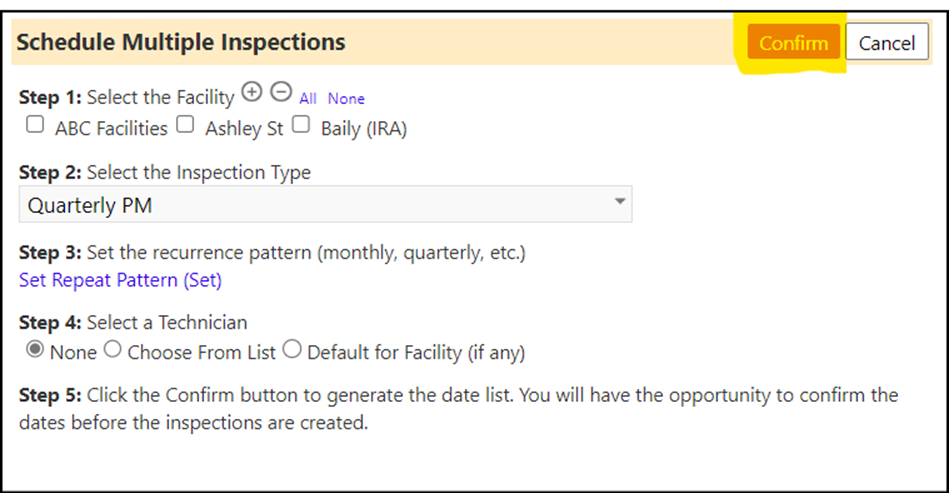949x493 pixels.
Task: Open the Set Repeat Pattern (Set) link
Action: click(x=120, y=280)
